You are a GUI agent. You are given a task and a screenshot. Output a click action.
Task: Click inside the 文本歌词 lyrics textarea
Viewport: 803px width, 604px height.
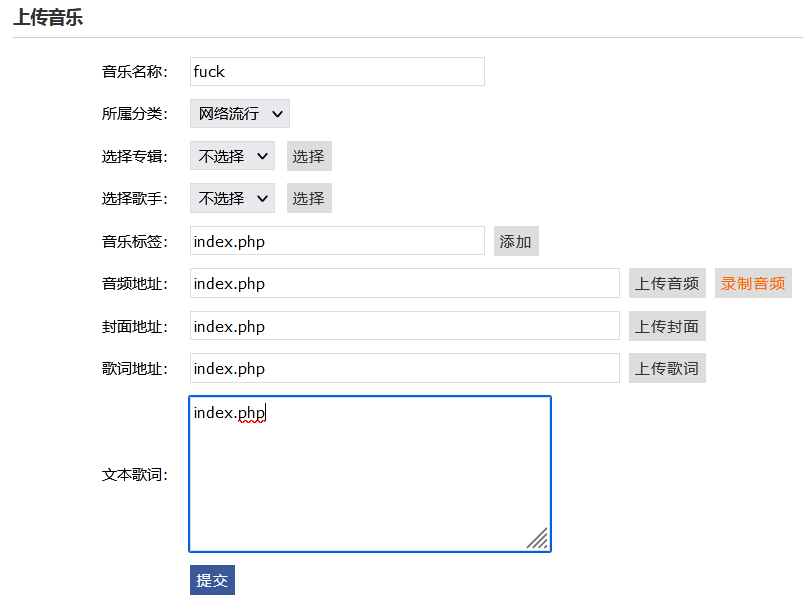(367, 470)
